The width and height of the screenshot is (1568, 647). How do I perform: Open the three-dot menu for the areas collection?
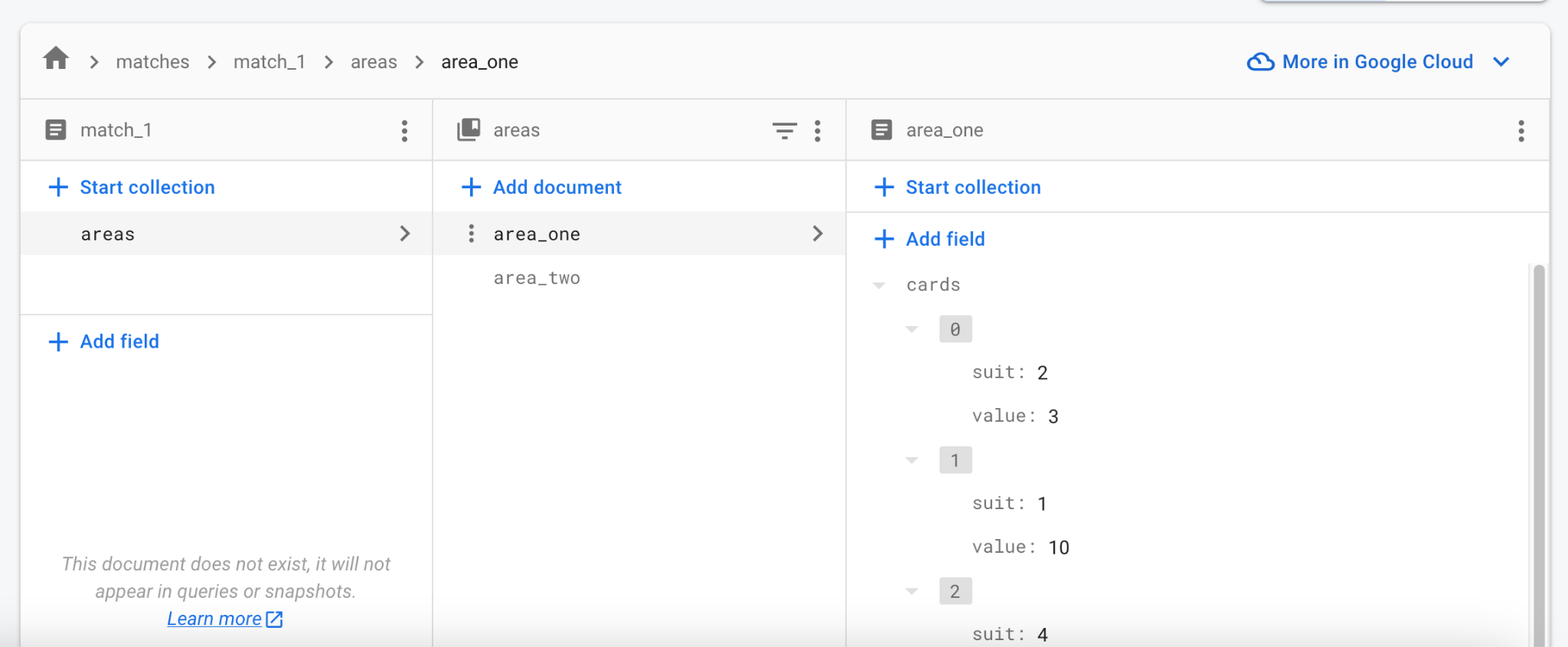(x=818, y=130)
